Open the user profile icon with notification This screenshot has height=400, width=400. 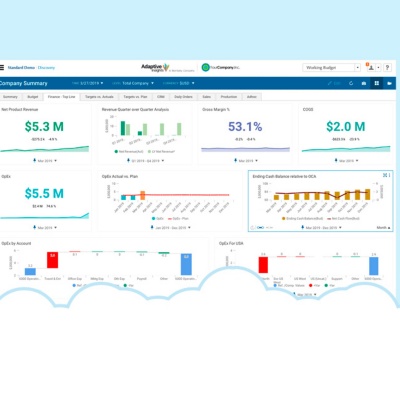(371, 68)
